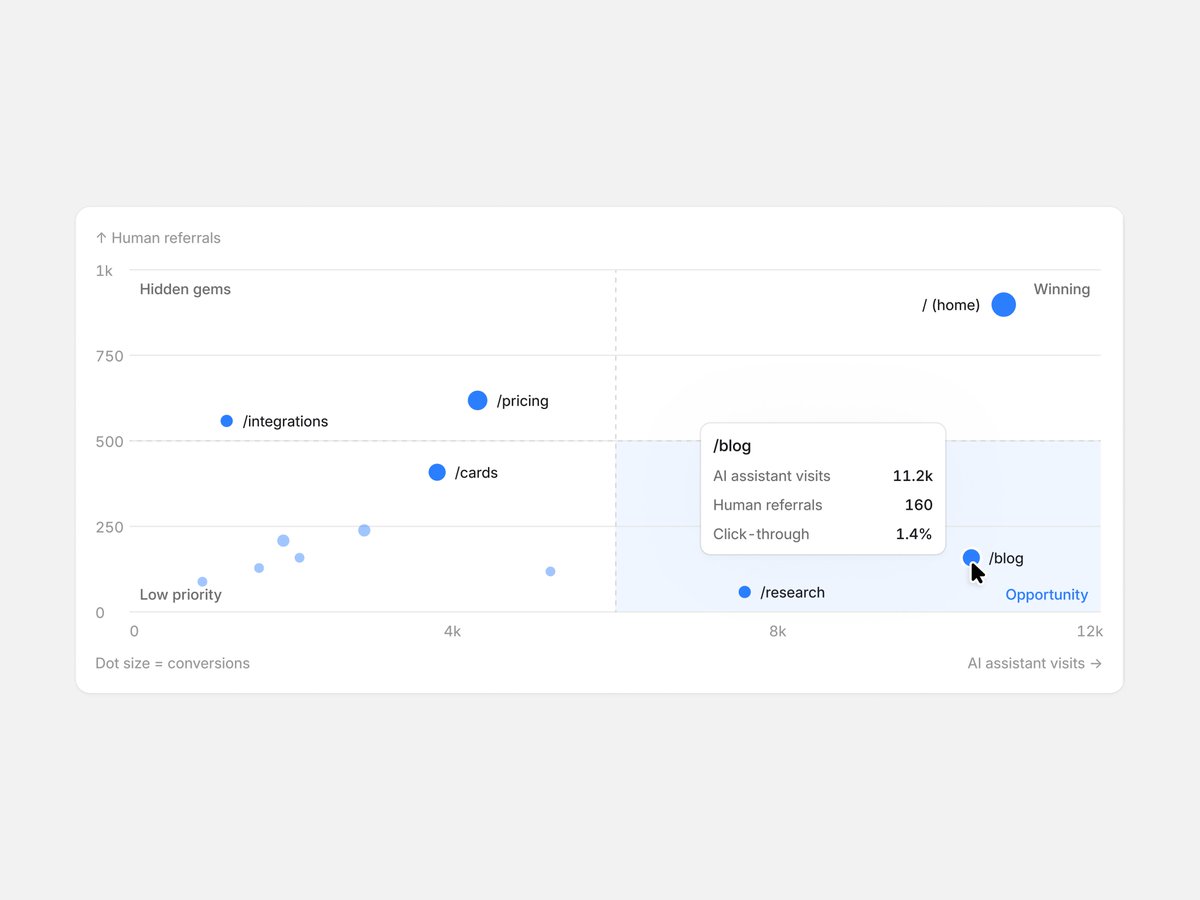Click the 250 y-axis tick
The height and width of the screenshot is (900, 1200).
coord(109,527)
